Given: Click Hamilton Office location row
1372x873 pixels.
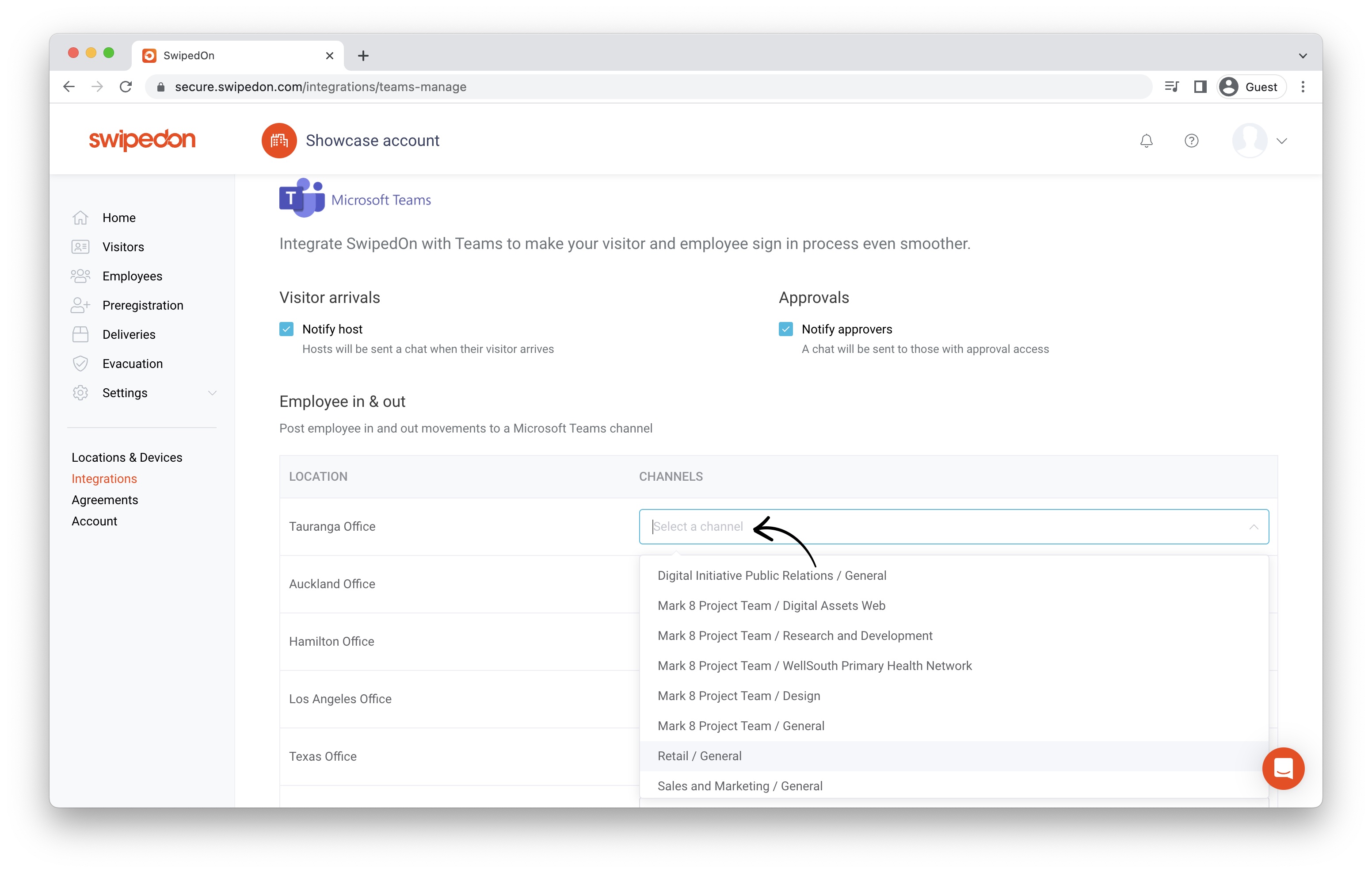Looking at the screenshot, I should [x=332, y=642].
